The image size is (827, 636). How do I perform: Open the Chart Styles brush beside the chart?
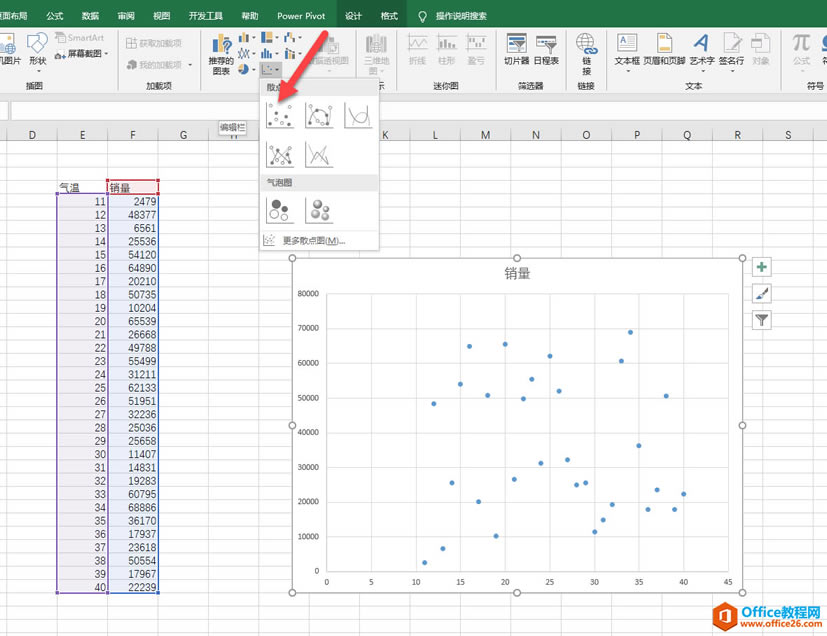[x=760, y=294]
